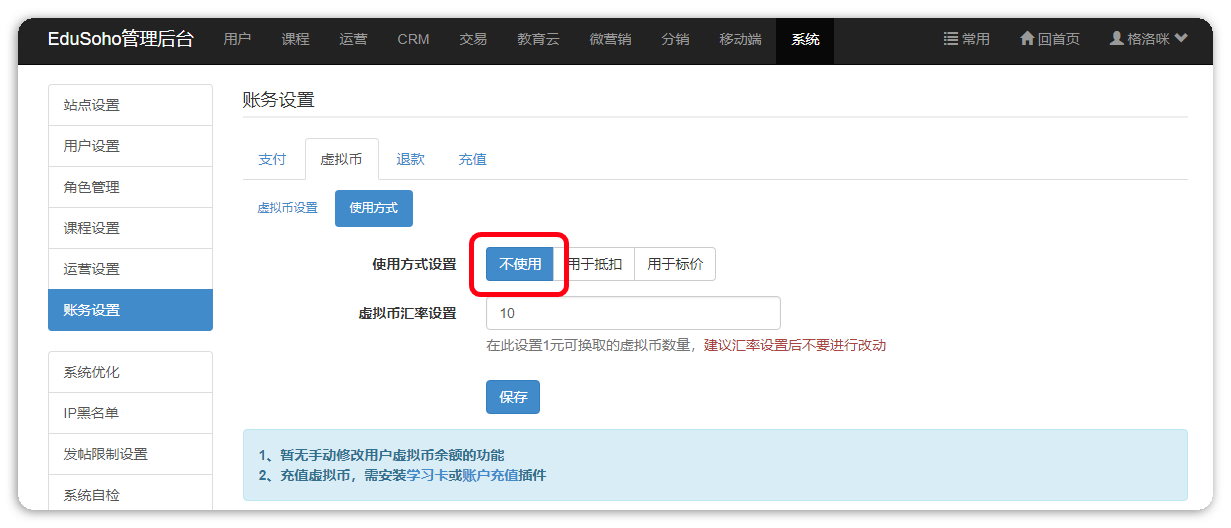Open 站点设置 in the sidebar
The height and width of the screenshot is (528, 1231).
coord(130,105)
